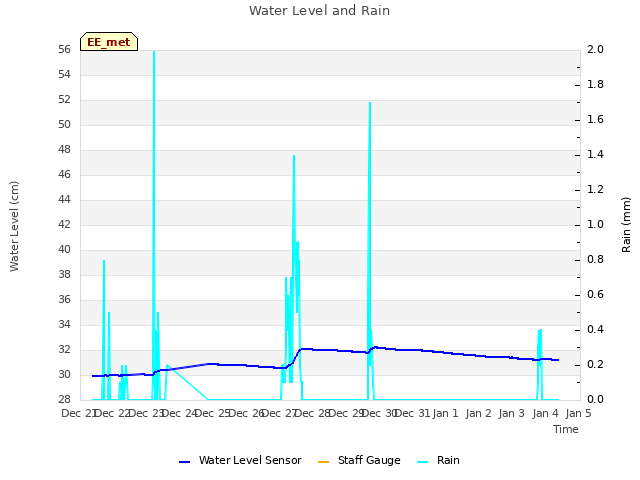Click the Jan 3 date tick label
This screenshot has height=480, width=640.
point(511,413)
